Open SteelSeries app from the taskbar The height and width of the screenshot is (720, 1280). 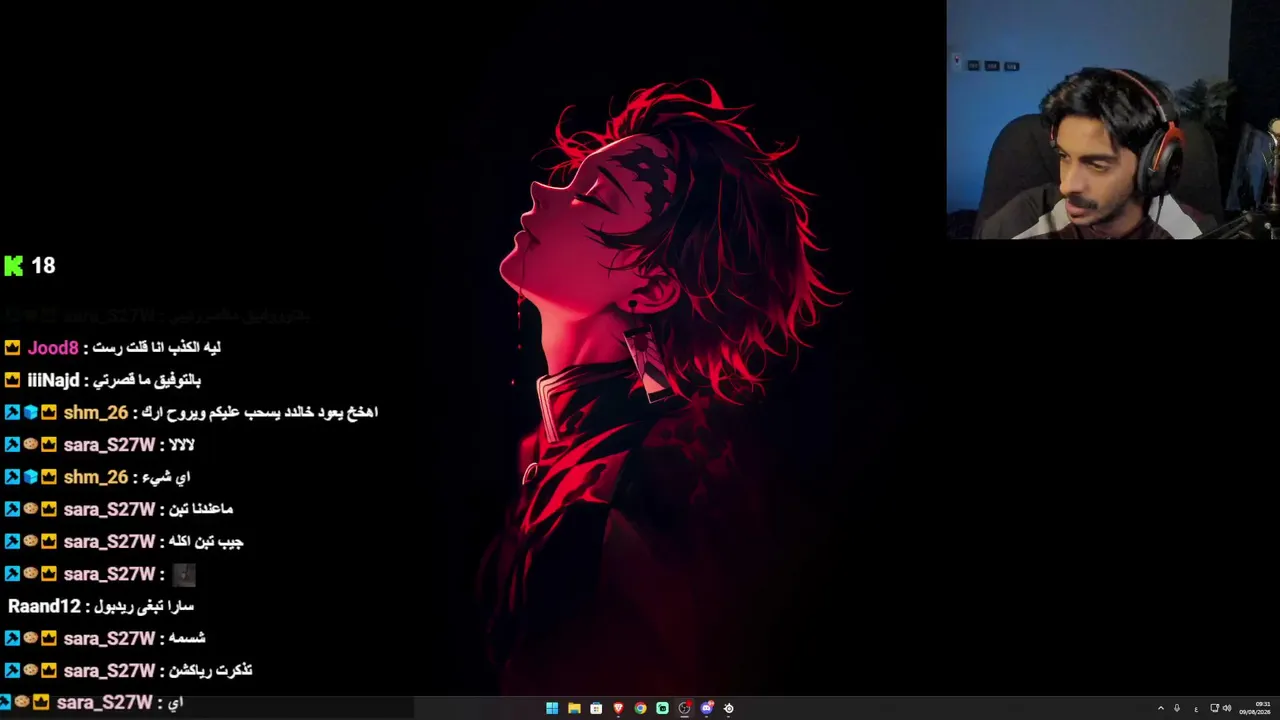[728, 708]
